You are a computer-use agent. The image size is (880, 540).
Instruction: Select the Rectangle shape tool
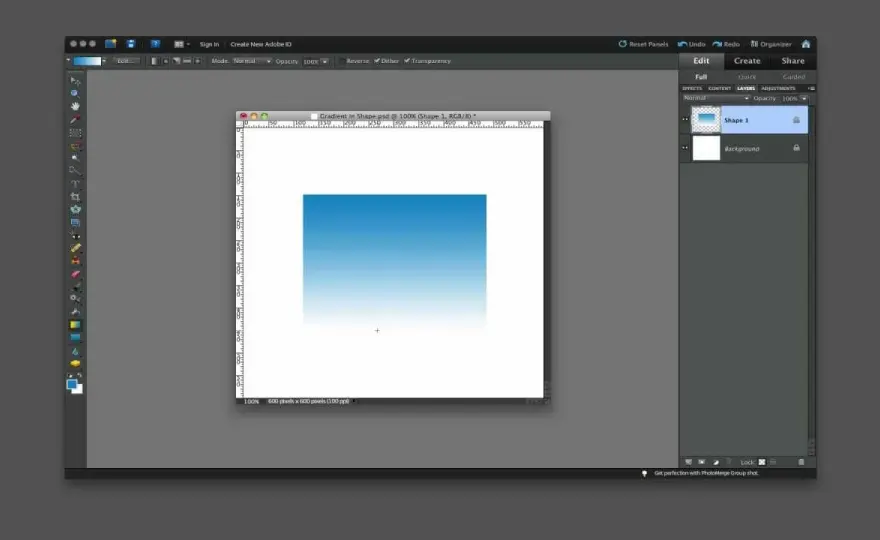click(x=75, y=337)
